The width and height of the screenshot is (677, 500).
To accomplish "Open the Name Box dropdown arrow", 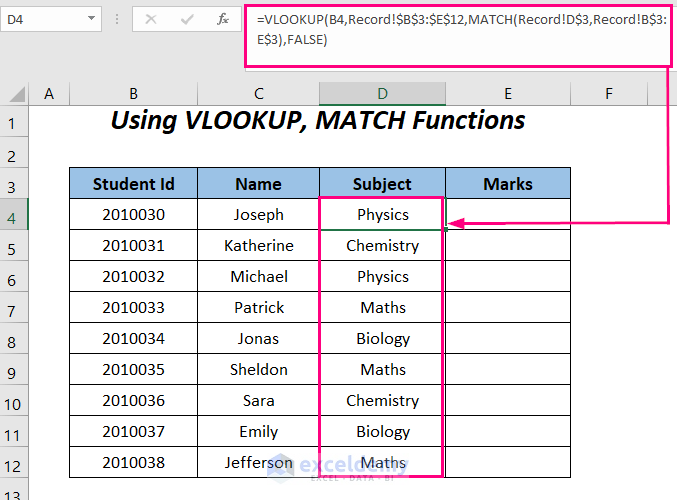I will [91, 19].
